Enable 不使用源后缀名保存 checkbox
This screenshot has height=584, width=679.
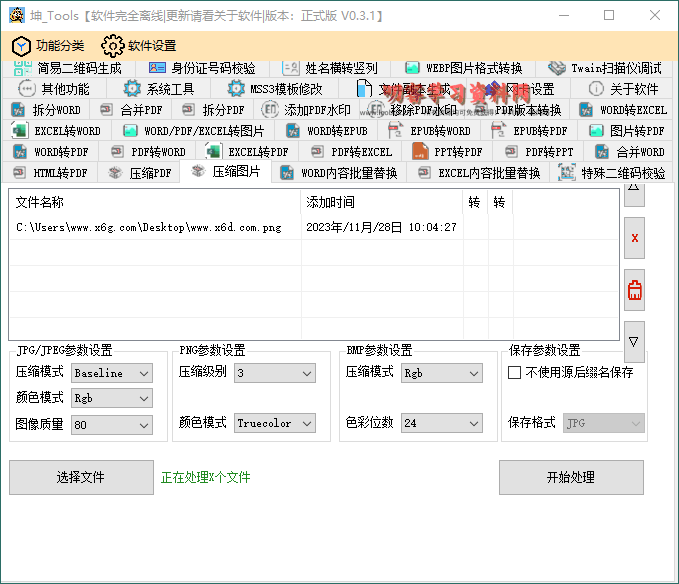515,373
